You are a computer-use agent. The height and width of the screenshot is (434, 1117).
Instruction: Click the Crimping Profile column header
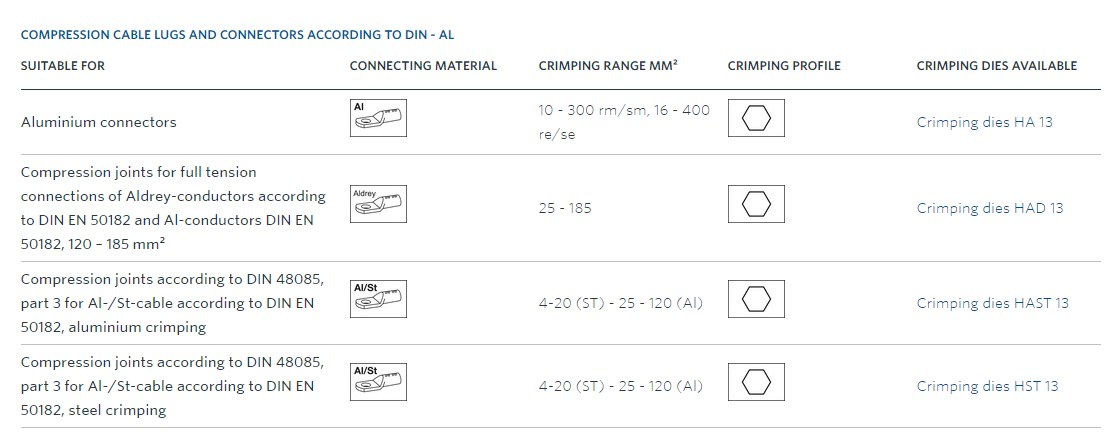click(784, 66)
